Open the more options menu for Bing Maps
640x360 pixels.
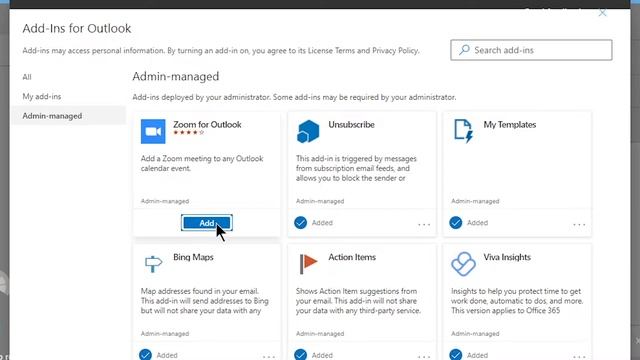pos(269,356)
